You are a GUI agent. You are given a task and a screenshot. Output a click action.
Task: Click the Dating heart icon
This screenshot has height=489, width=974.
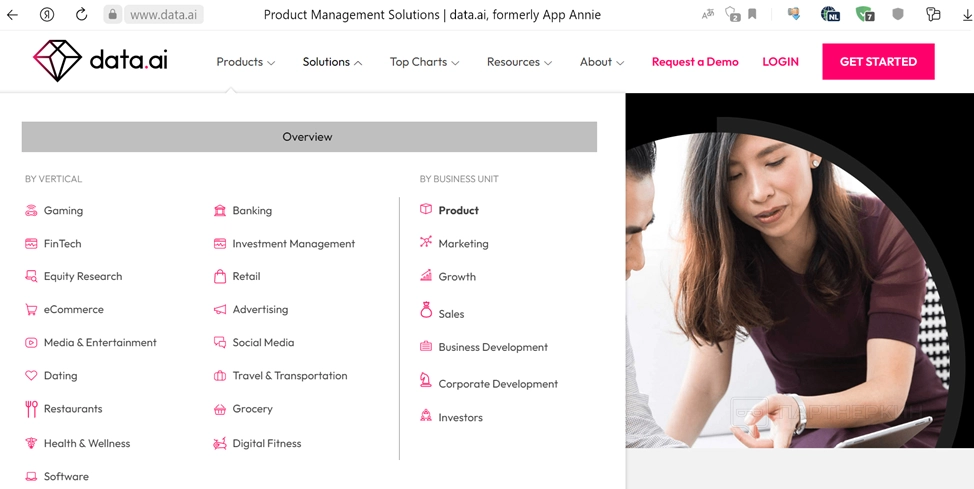pyautogui.click(x=31, y=375)
